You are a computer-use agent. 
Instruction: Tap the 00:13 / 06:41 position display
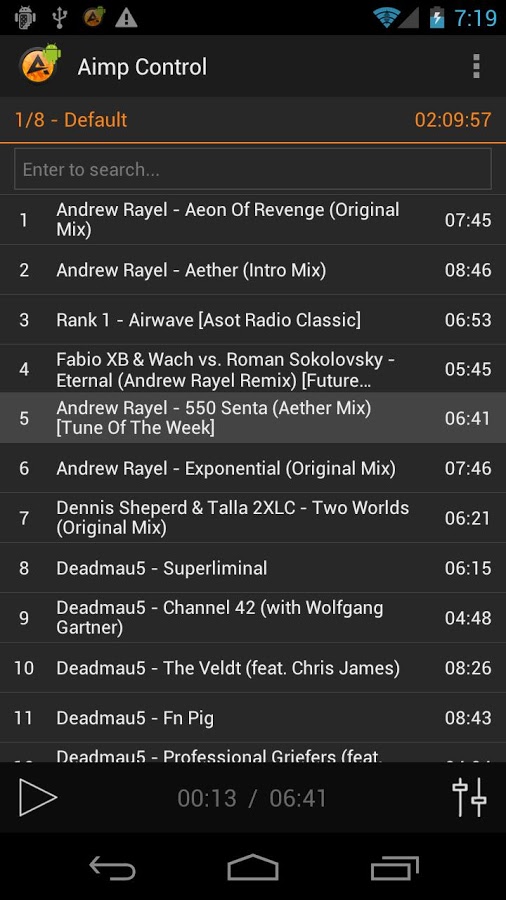coord(252,798)
